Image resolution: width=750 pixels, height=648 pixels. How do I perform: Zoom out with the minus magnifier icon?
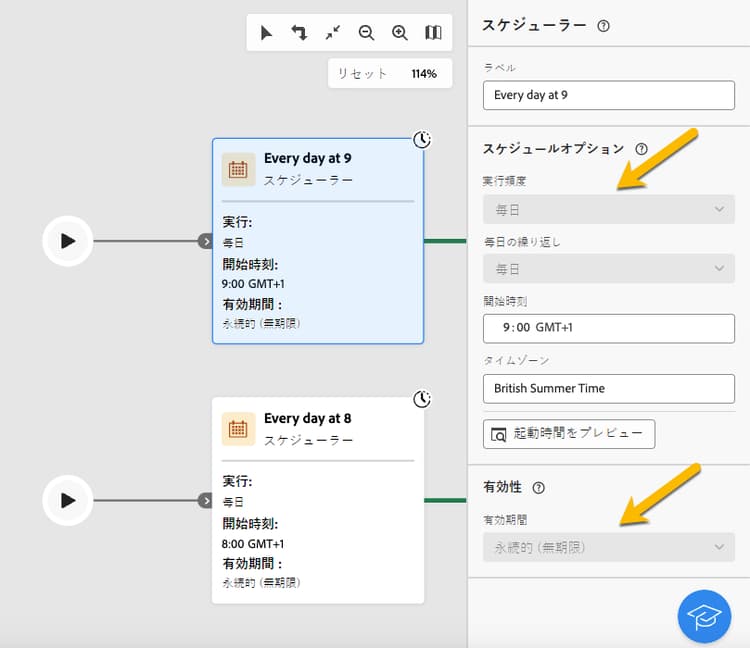coord(366,33)
